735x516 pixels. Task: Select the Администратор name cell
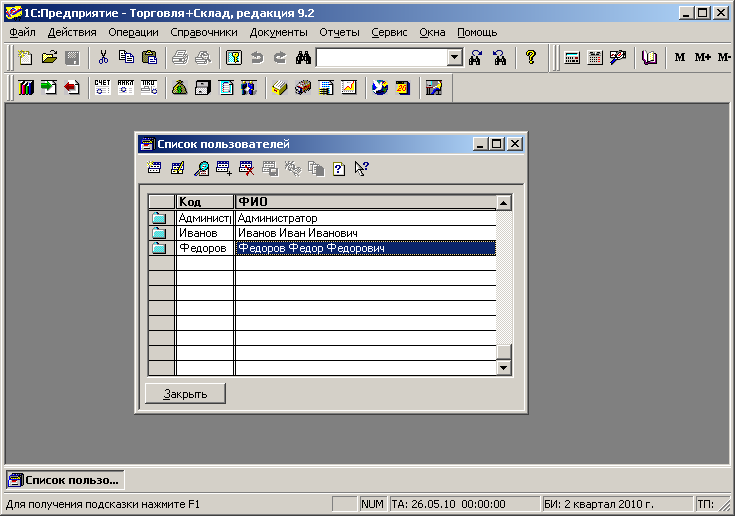coord(365,218)
